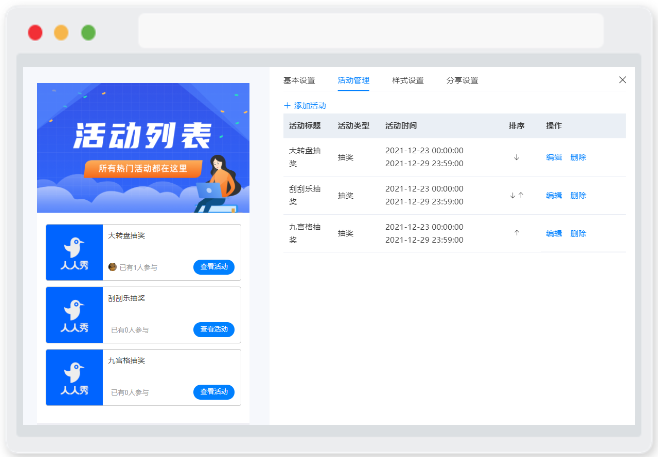Click the 九宫格抽奖 card title in preview
The image size is (658, 457).
126,360
